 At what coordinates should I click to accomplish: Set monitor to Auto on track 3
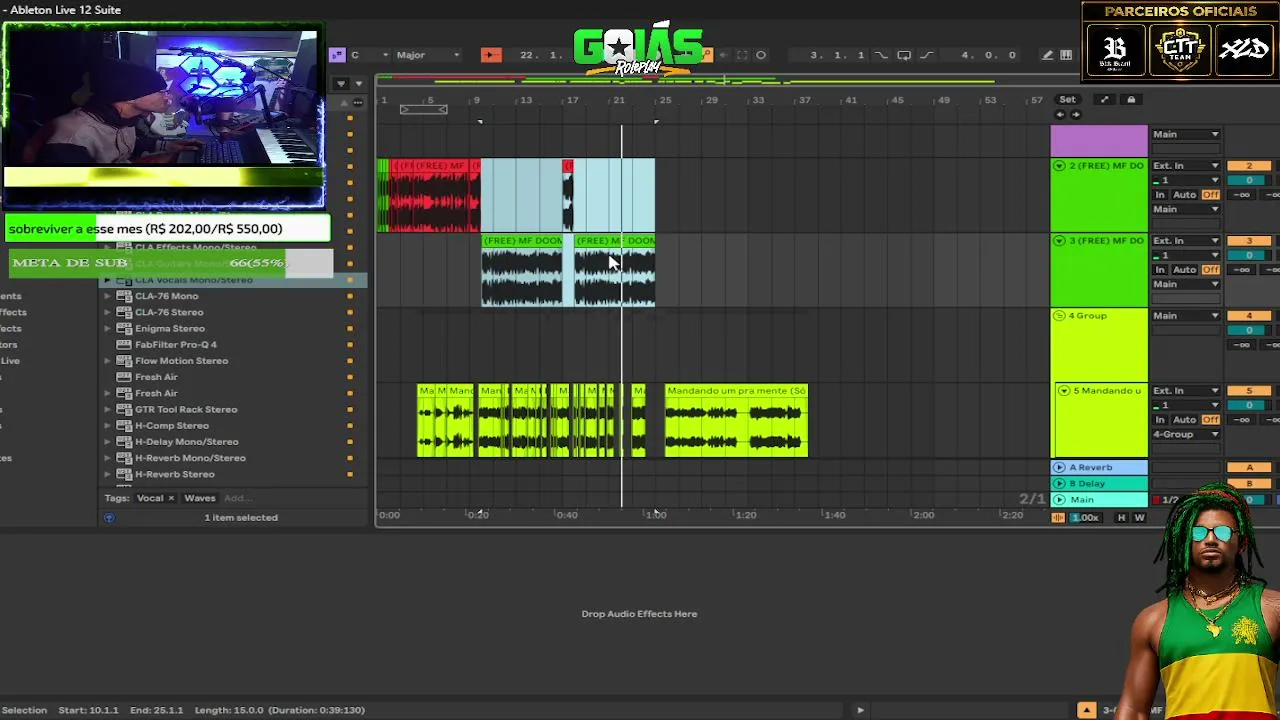(1185, 270)
